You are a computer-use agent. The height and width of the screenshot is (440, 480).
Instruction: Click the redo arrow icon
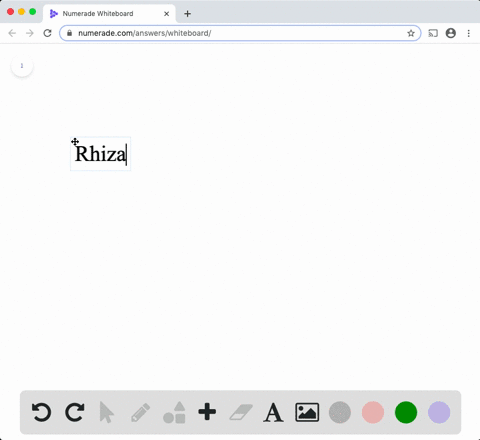pyautogui.click(x=74, y=412)
